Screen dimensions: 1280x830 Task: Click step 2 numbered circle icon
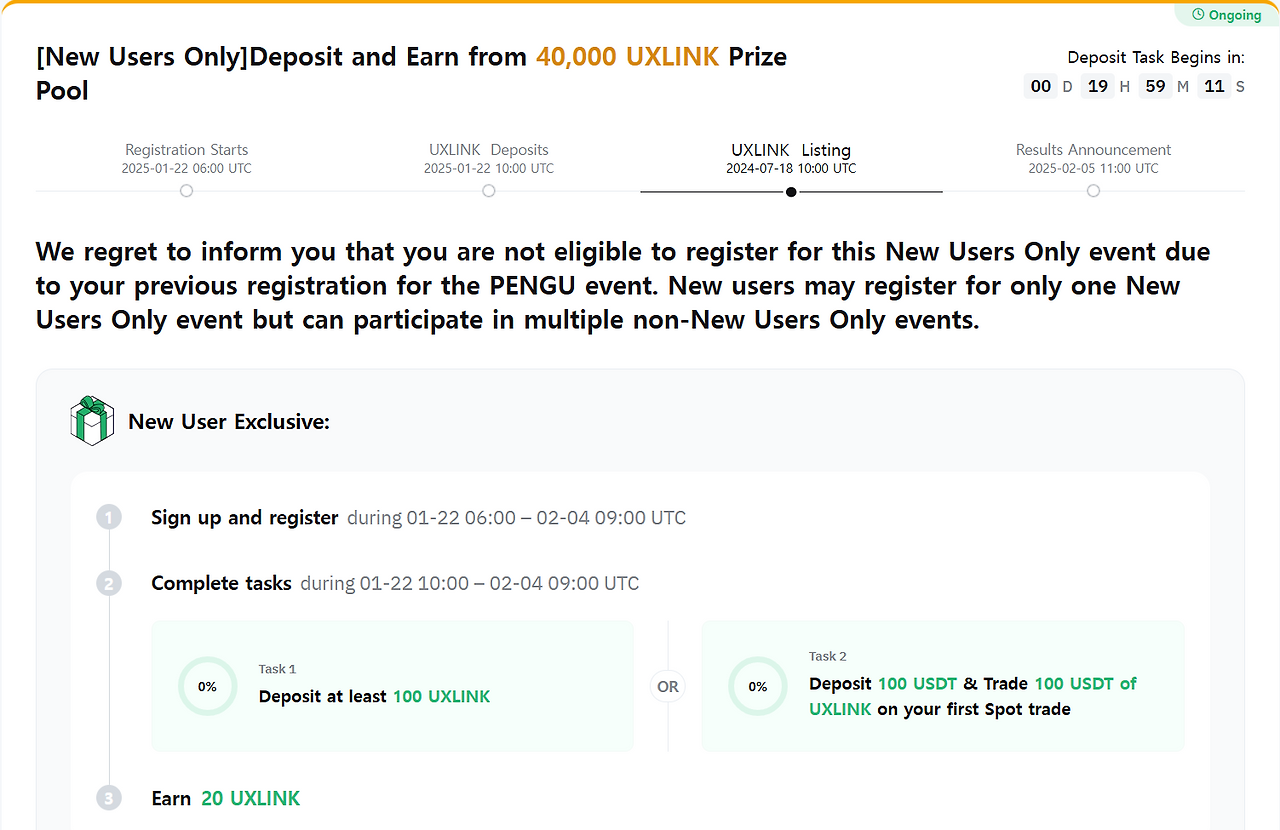point(108,583)
